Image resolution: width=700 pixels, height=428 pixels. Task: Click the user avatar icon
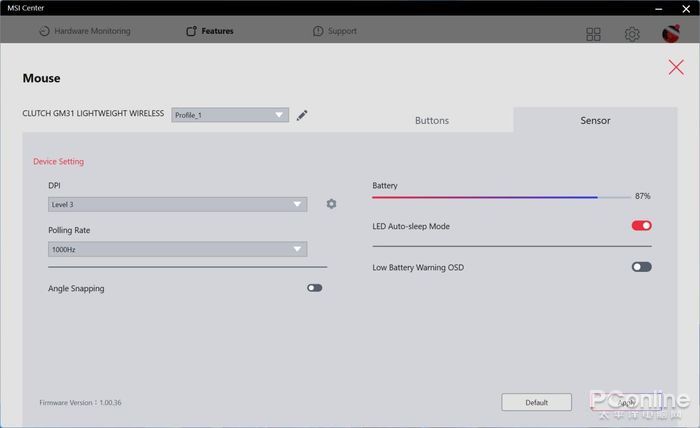point(671,33)
